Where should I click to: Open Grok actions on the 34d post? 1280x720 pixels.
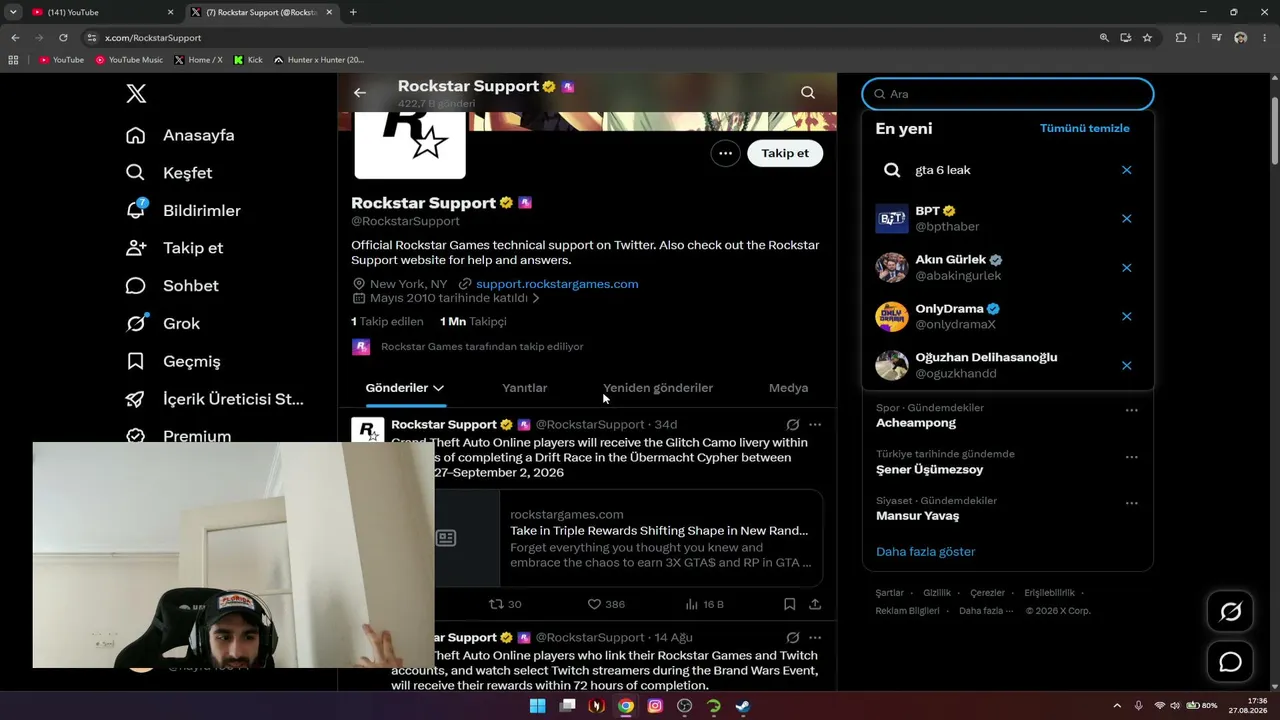pos(792,425)
